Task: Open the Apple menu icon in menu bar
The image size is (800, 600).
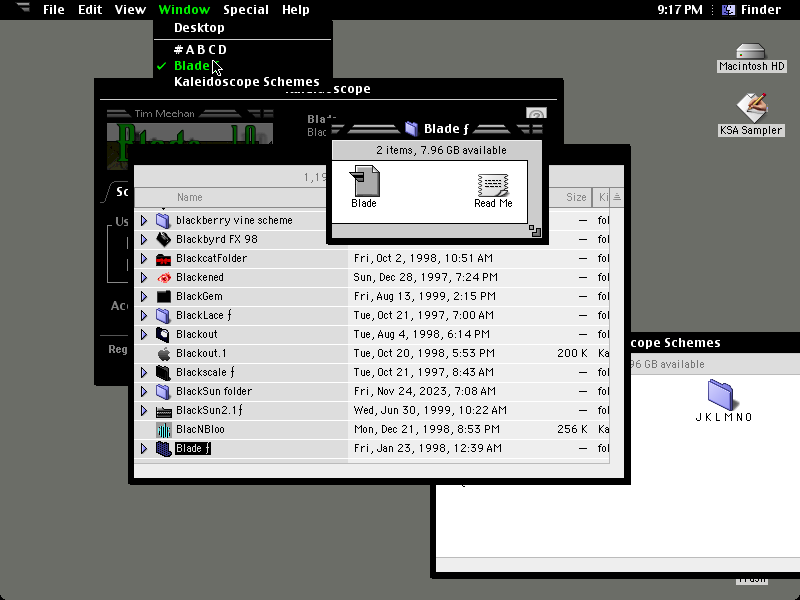Action: pyautogui.click(x=23, y=8)
